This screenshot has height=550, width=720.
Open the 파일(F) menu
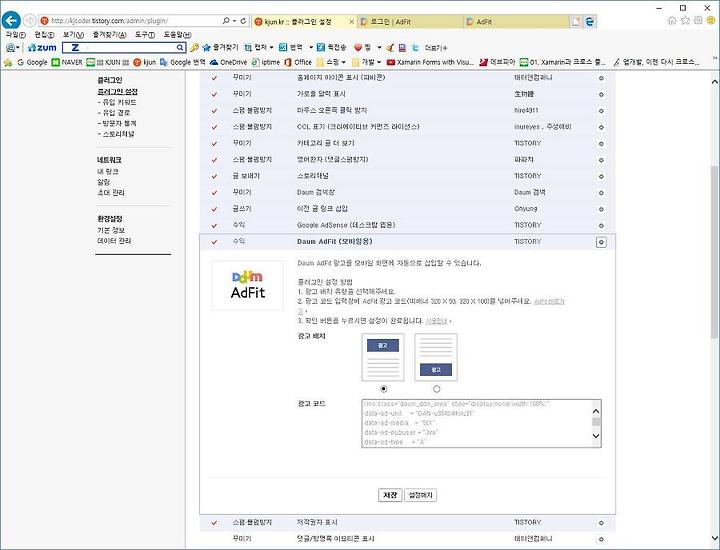click(16, 35)
